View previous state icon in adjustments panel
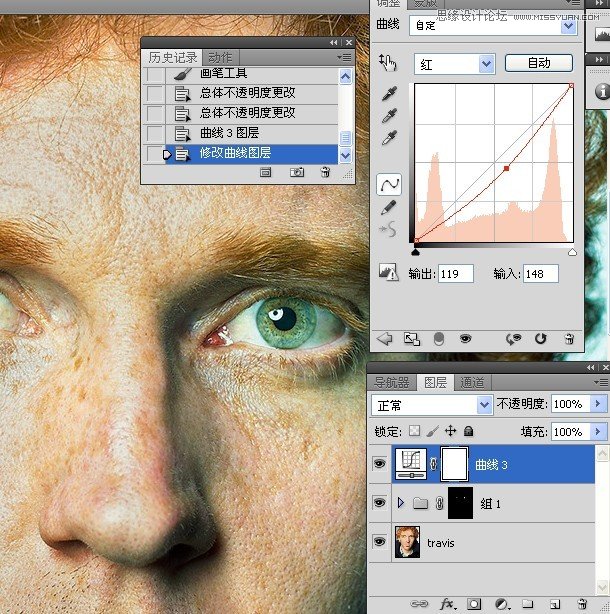Screen dimensions: 610x614 pyautogui.click(x=513, y=339)
